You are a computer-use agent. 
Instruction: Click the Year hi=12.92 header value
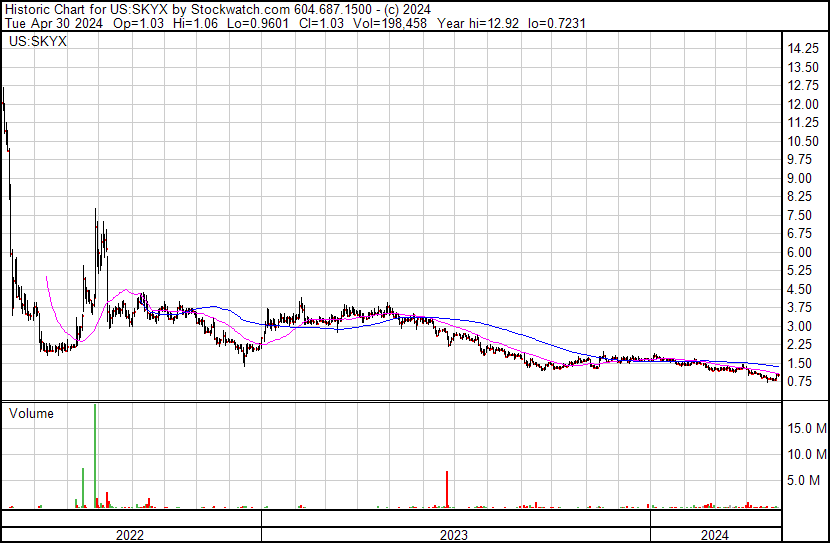(x=473, y=21)
